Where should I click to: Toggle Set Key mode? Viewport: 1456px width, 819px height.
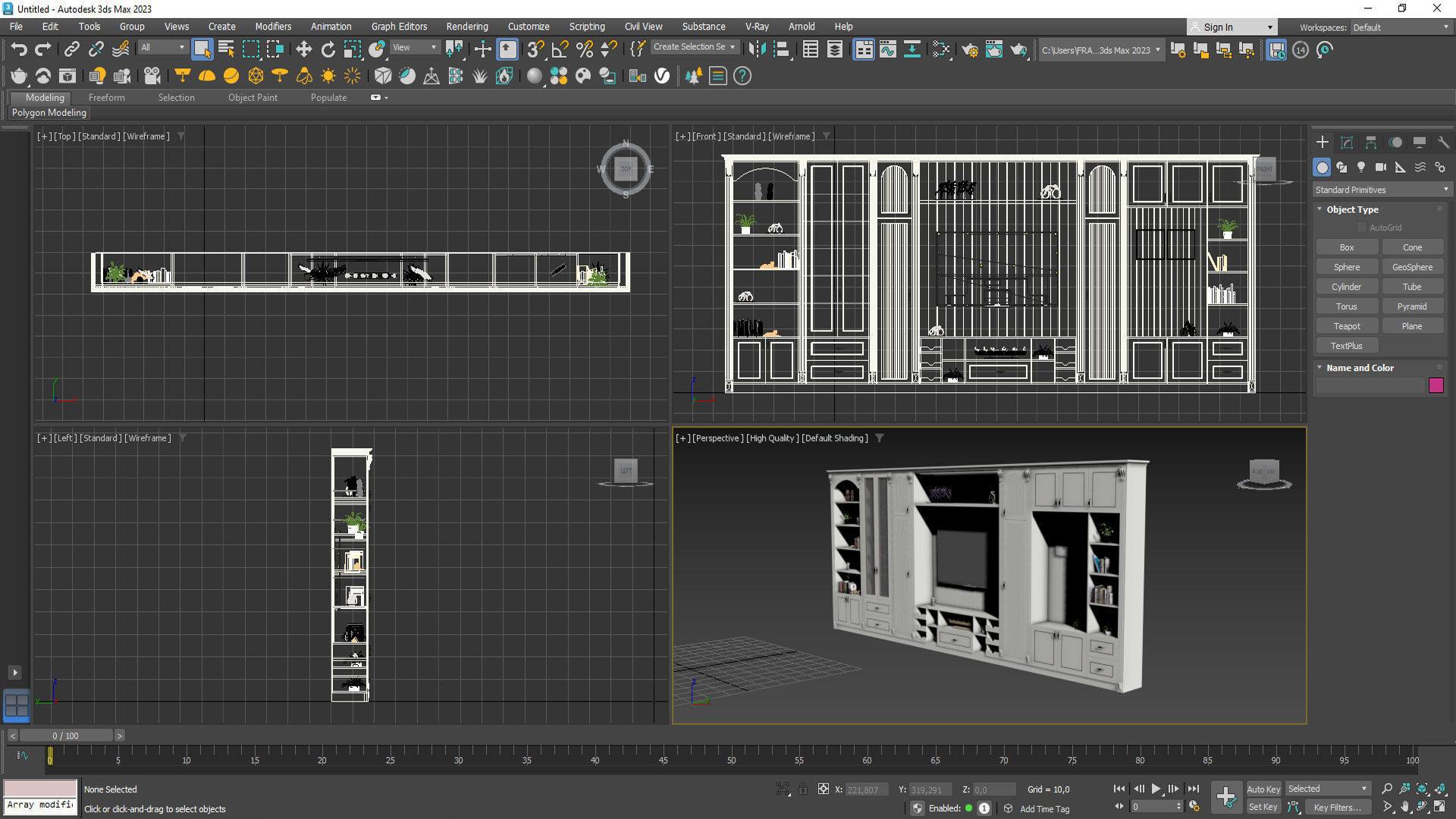coord(1263,807)
